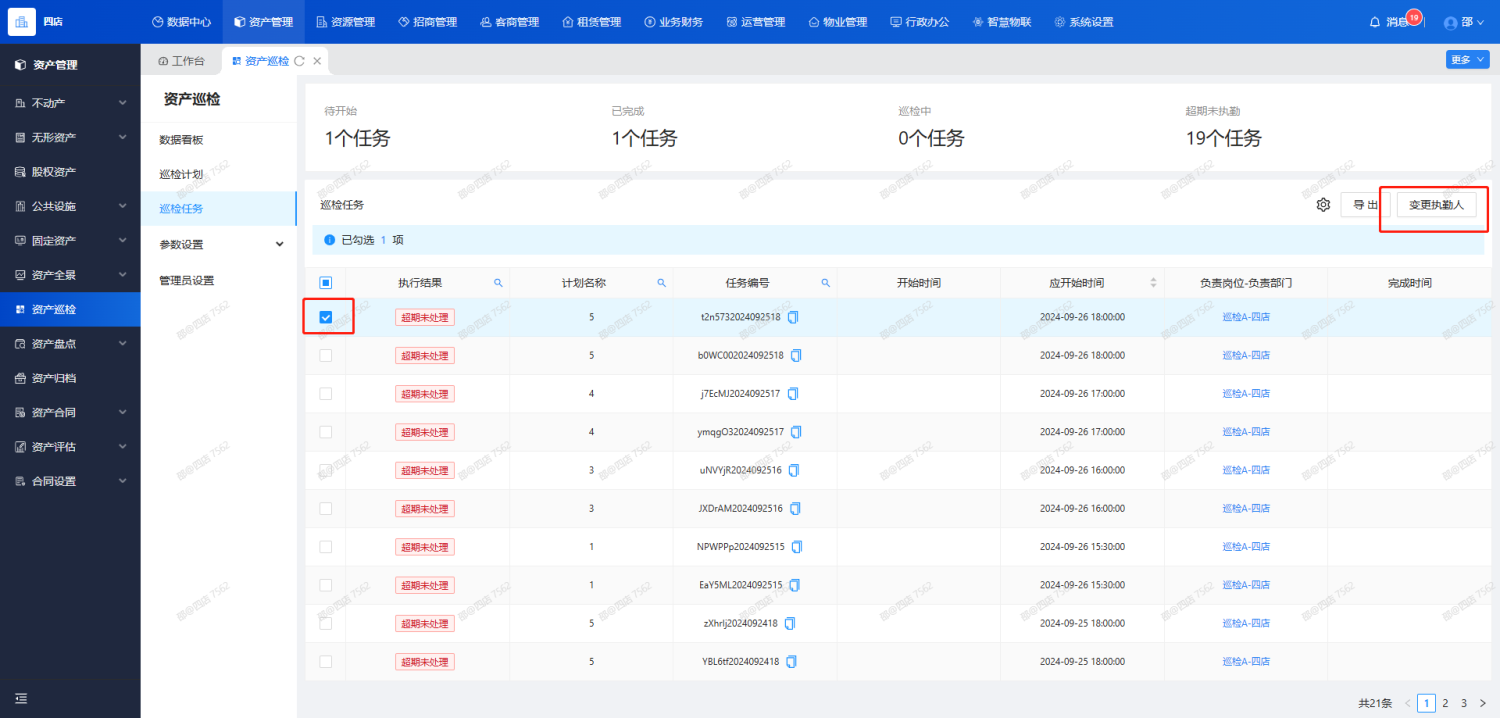Click 导出 export button

pyautogui.click(x=1365, y=205)
